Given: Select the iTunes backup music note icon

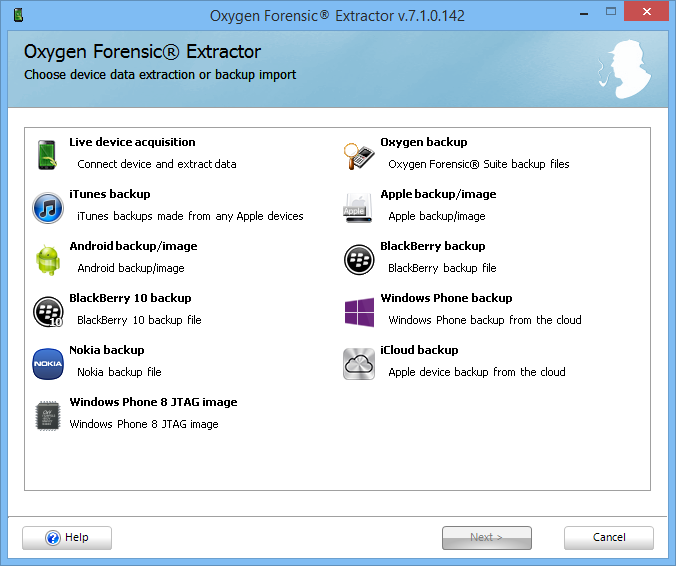Looking at the screenshot, I should [x=48, y=208].
